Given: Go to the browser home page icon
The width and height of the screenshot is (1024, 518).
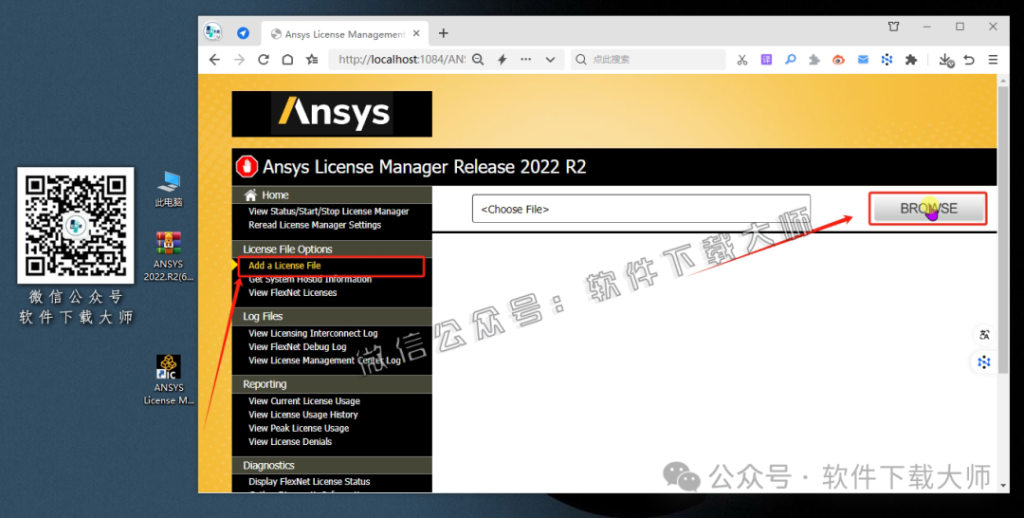Looking at the screenshot, I should (287, 59).
